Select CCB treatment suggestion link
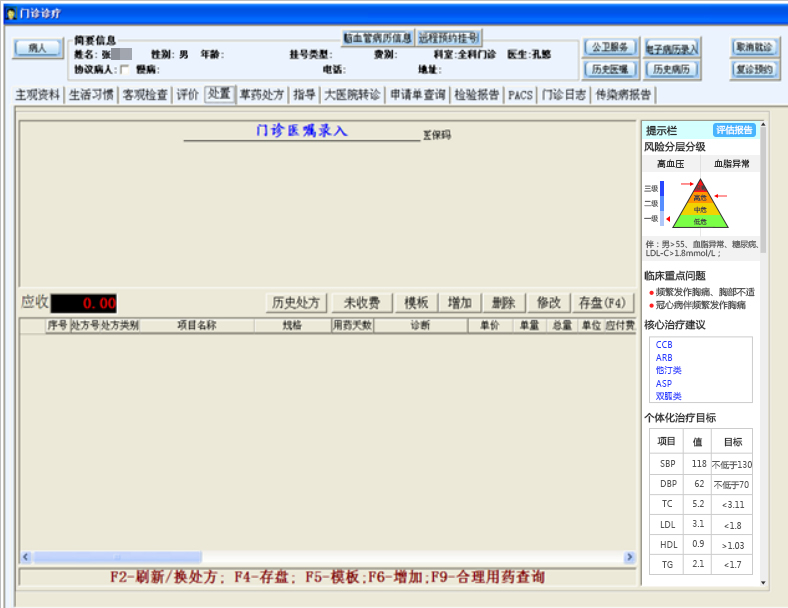 point(664,345)
